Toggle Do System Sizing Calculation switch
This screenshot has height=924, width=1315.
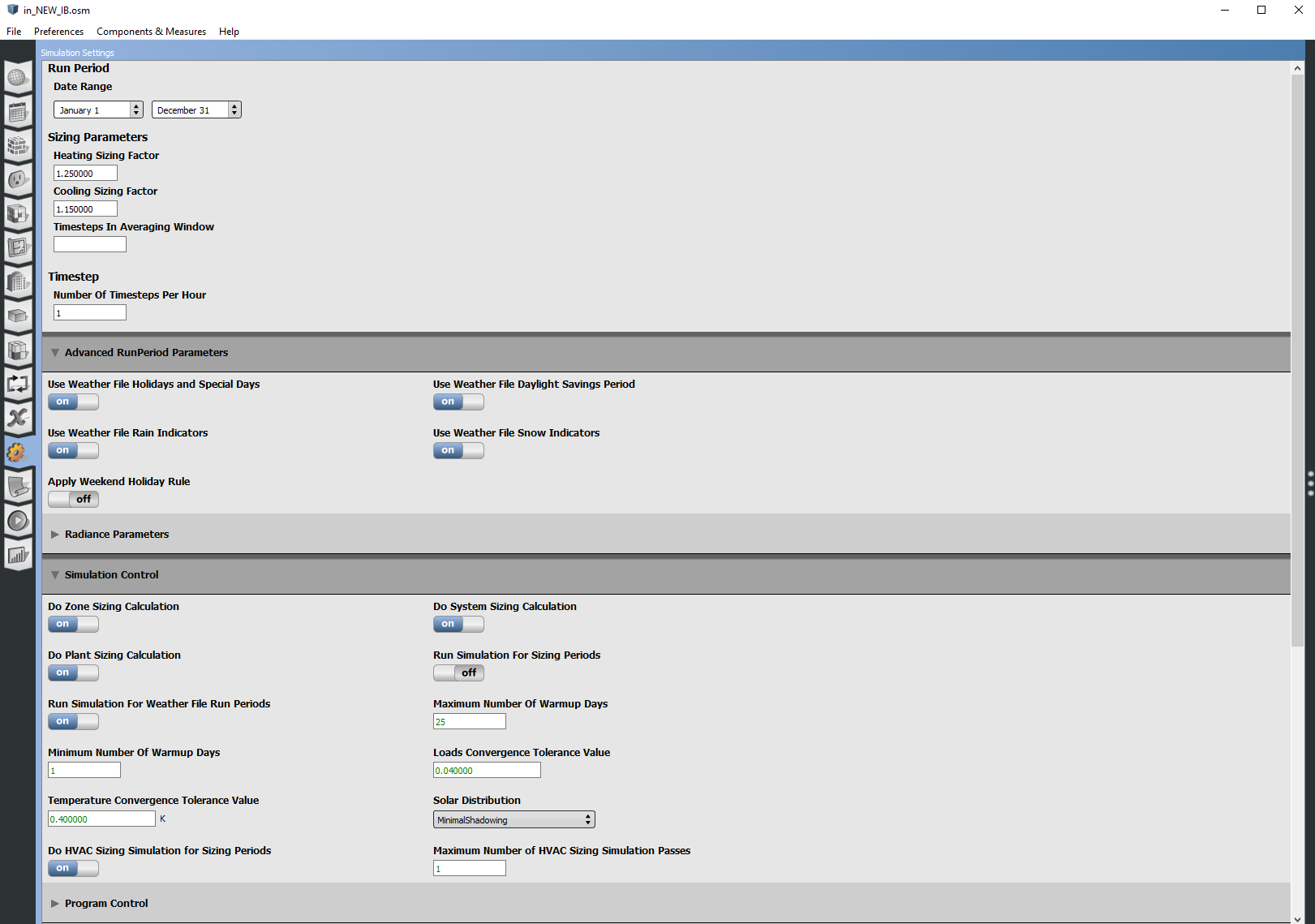click(458, 624)
